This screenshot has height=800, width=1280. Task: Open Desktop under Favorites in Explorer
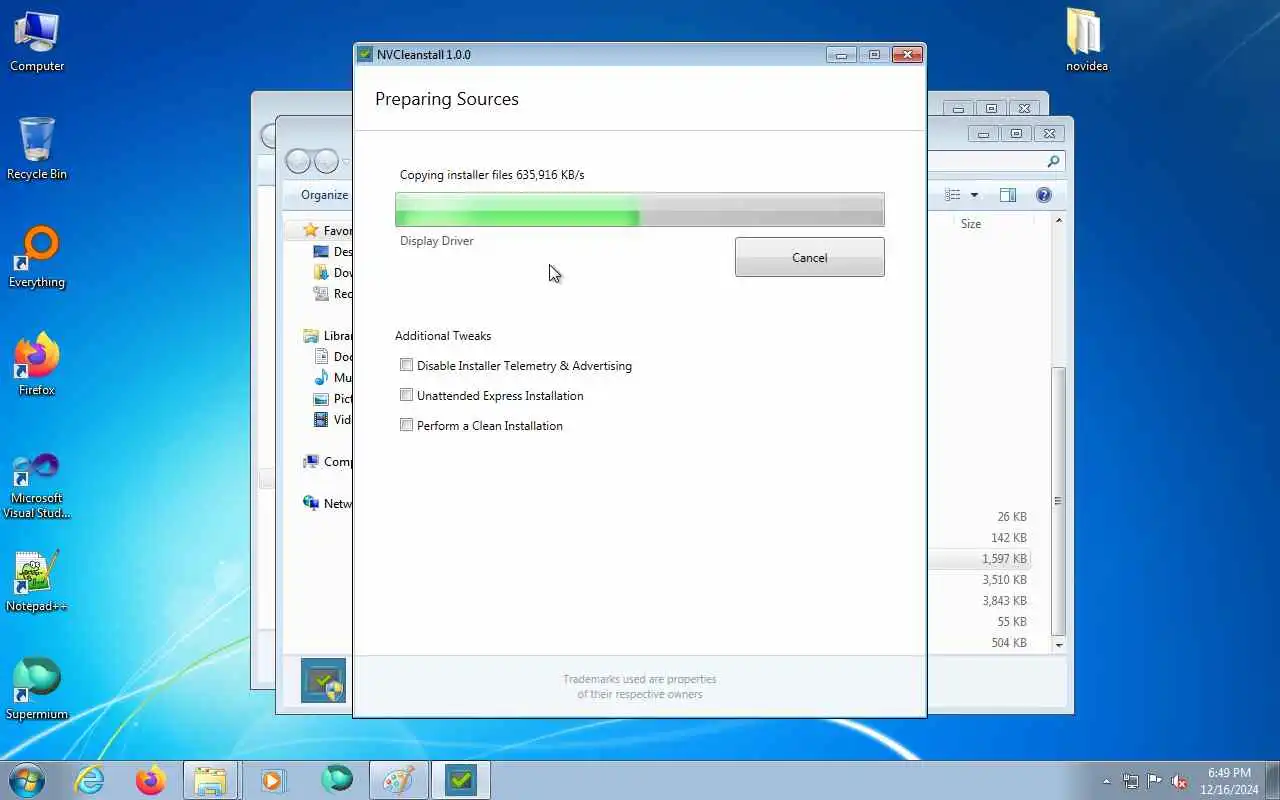[333, 252]
